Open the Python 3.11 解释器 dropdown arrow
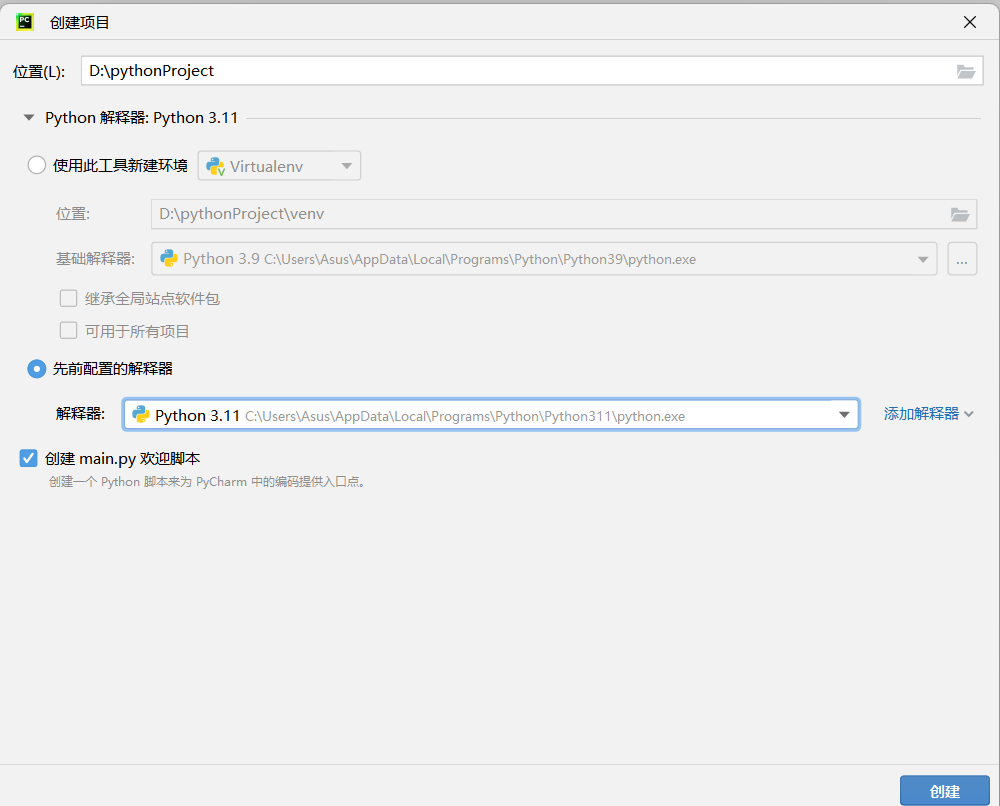 tap(844, 415)
